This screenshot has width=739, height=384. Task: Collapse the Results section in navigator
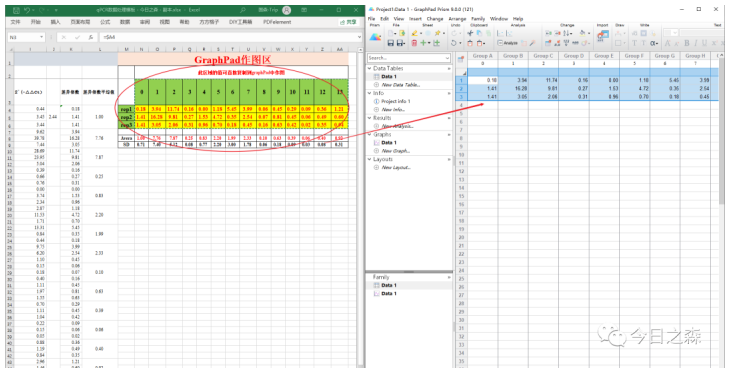370,118
